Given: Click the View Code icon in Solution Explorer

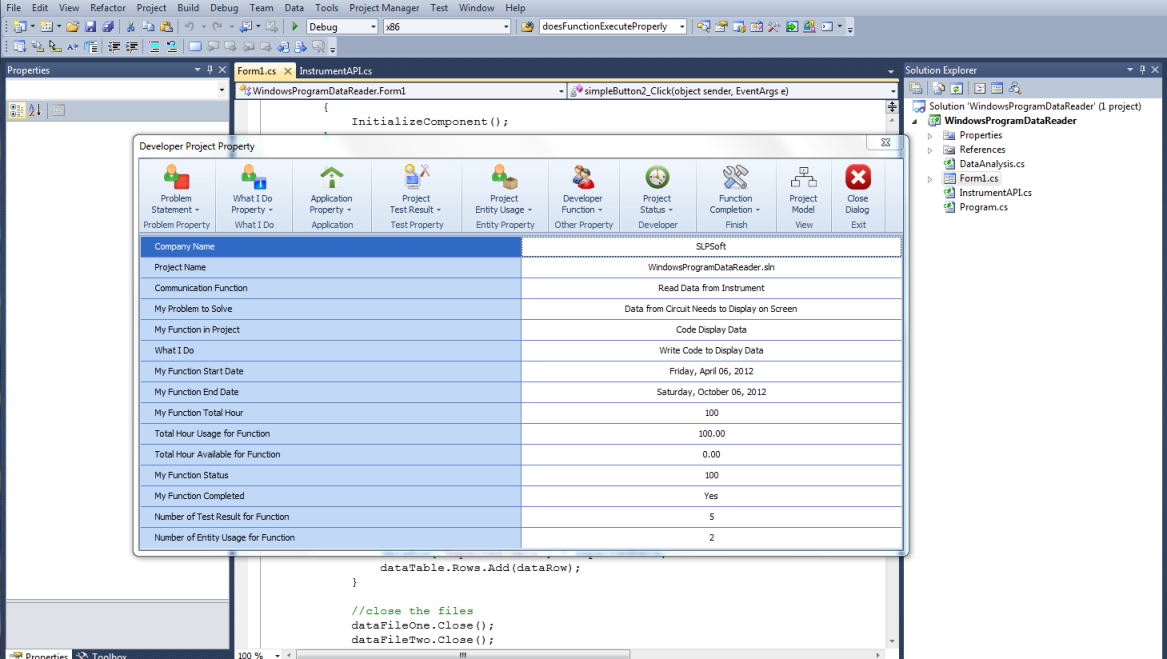Looking at the screenshot, I should point(979,89).
